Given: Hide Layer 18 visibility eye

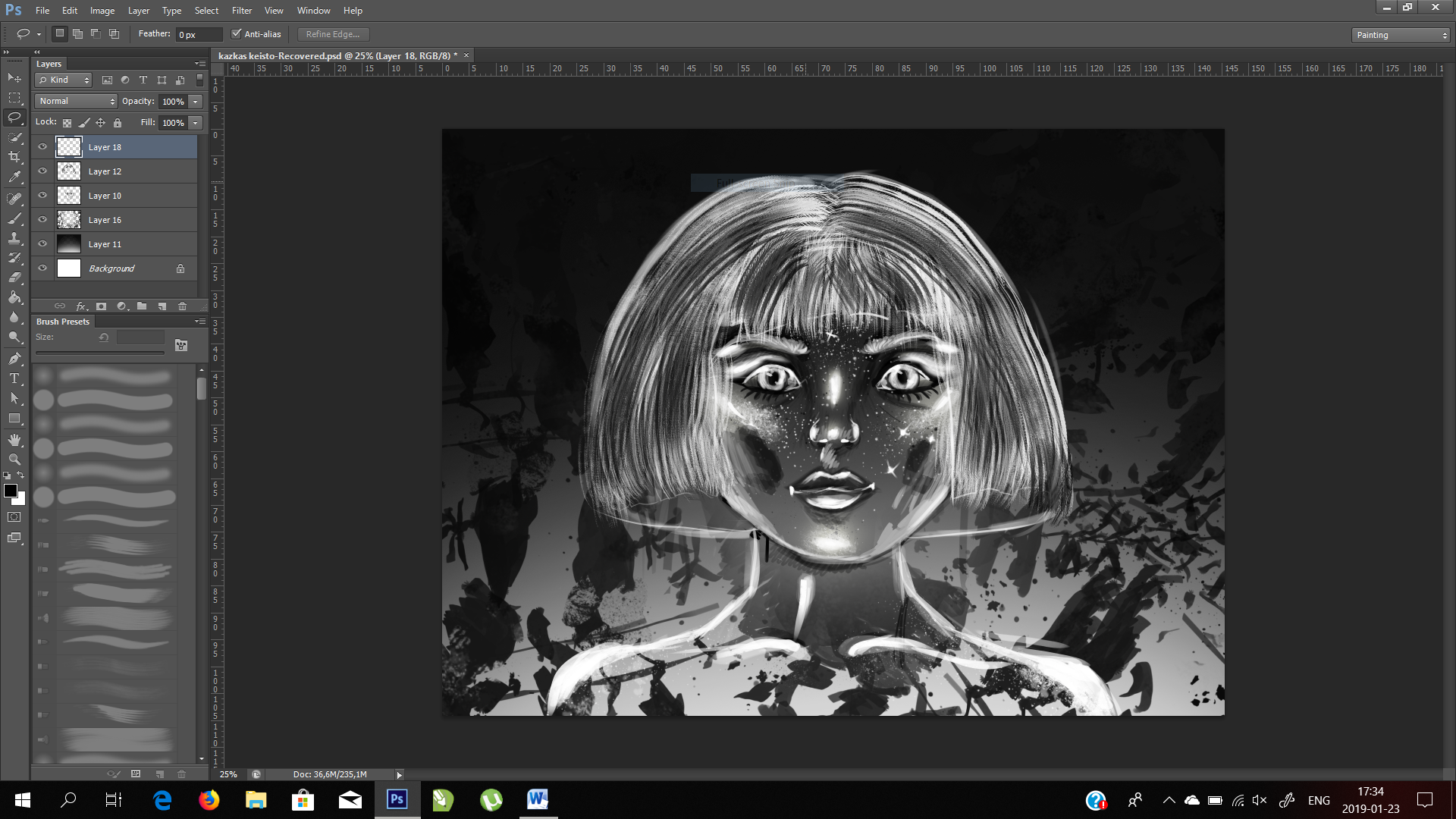Looking at the screenshot, I should pyautogui.click(x=42, y=147).
